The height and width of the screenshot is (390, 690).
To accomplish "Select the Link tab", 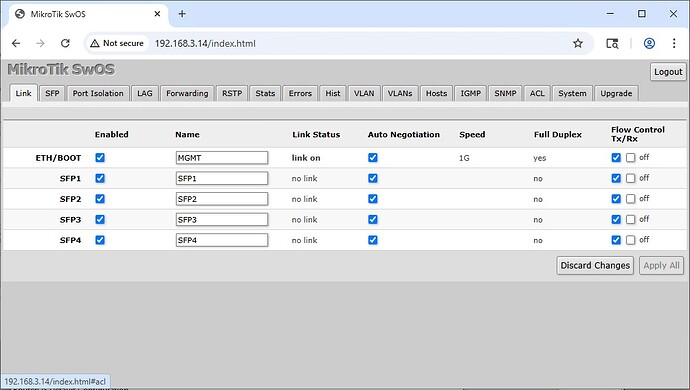I will (x=23, y=93).
